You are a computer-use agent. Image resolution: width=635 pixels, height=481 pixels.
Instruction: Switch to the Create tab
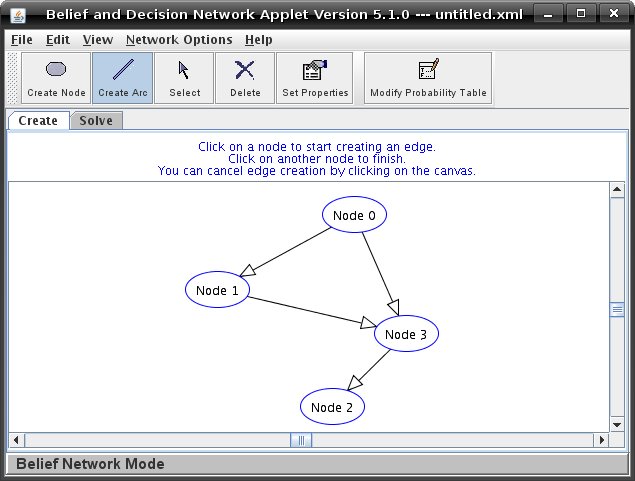point(38,121)
